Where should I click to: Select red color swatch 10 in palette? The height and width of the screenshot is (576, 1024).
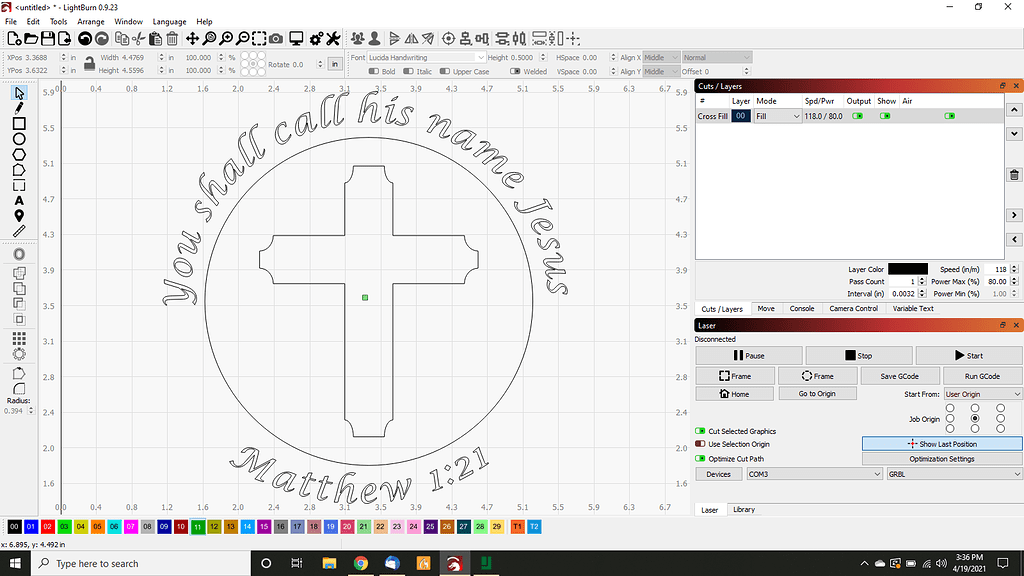180,527
